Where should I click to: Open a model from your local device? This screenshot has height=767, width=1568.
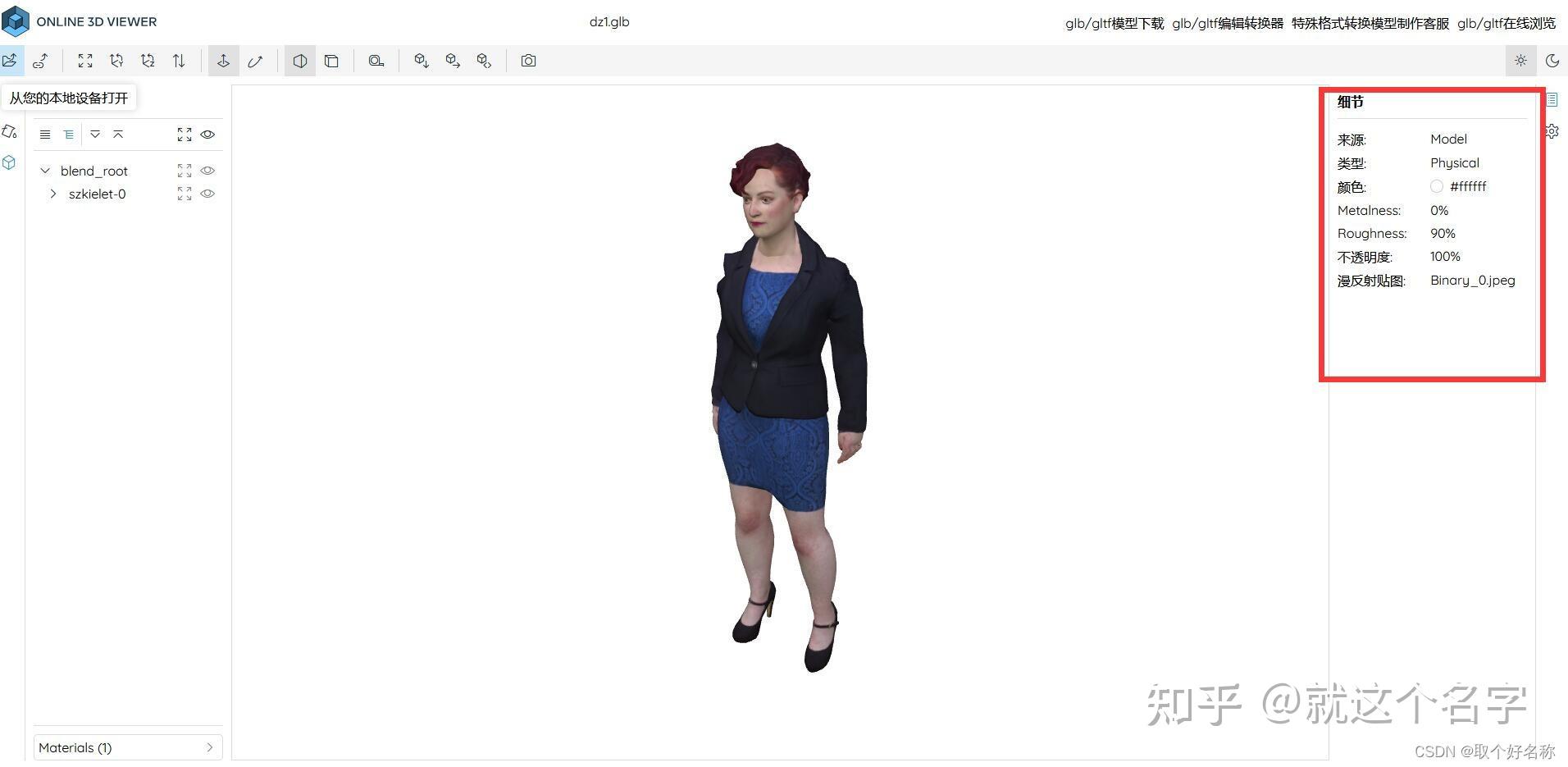tap(11, 60)
